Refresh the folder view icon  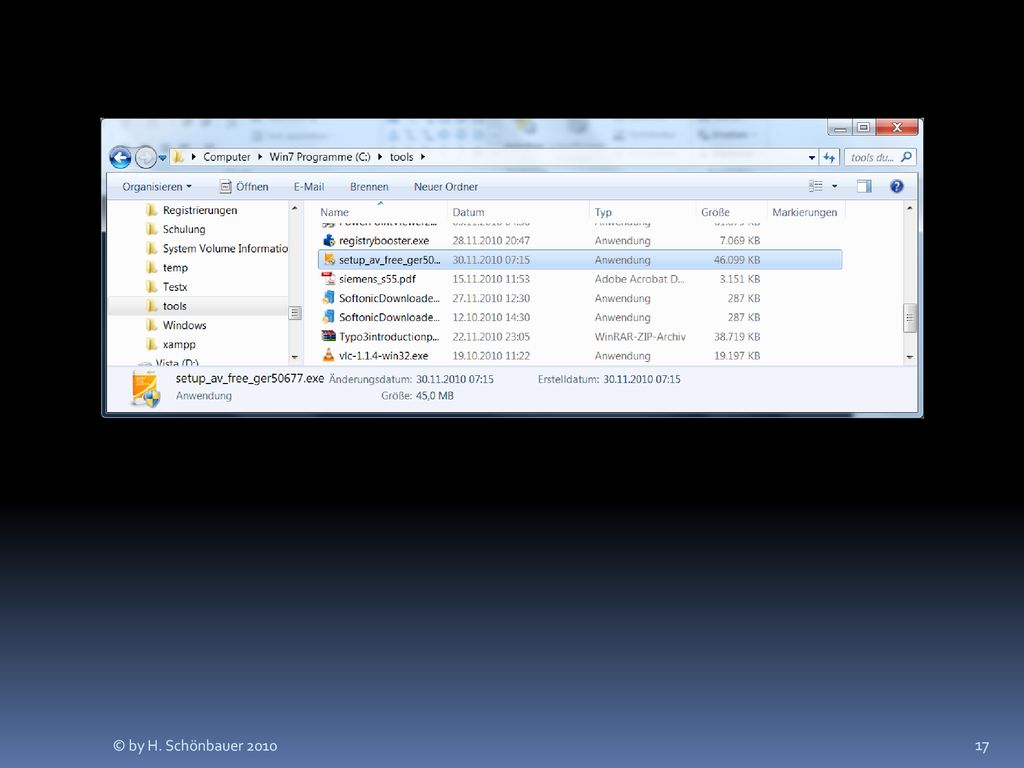[x=829, y=157]
